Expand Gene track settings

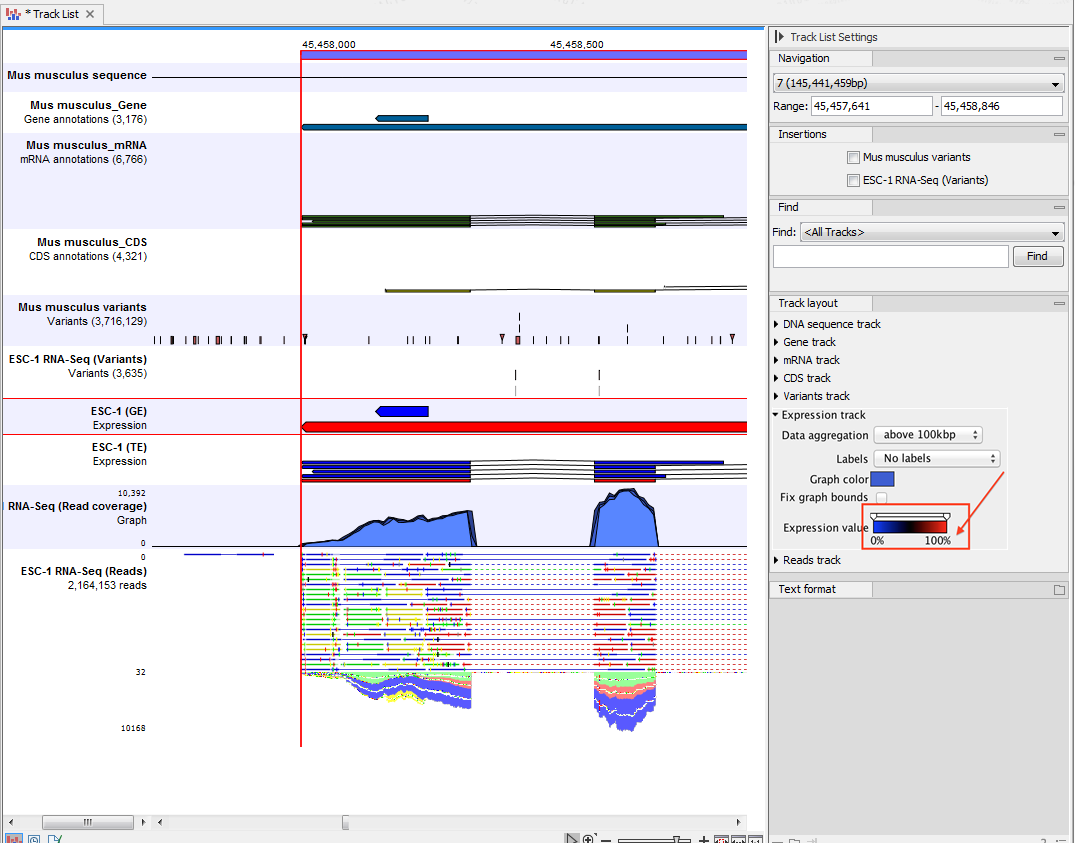[x=776, y=342]
